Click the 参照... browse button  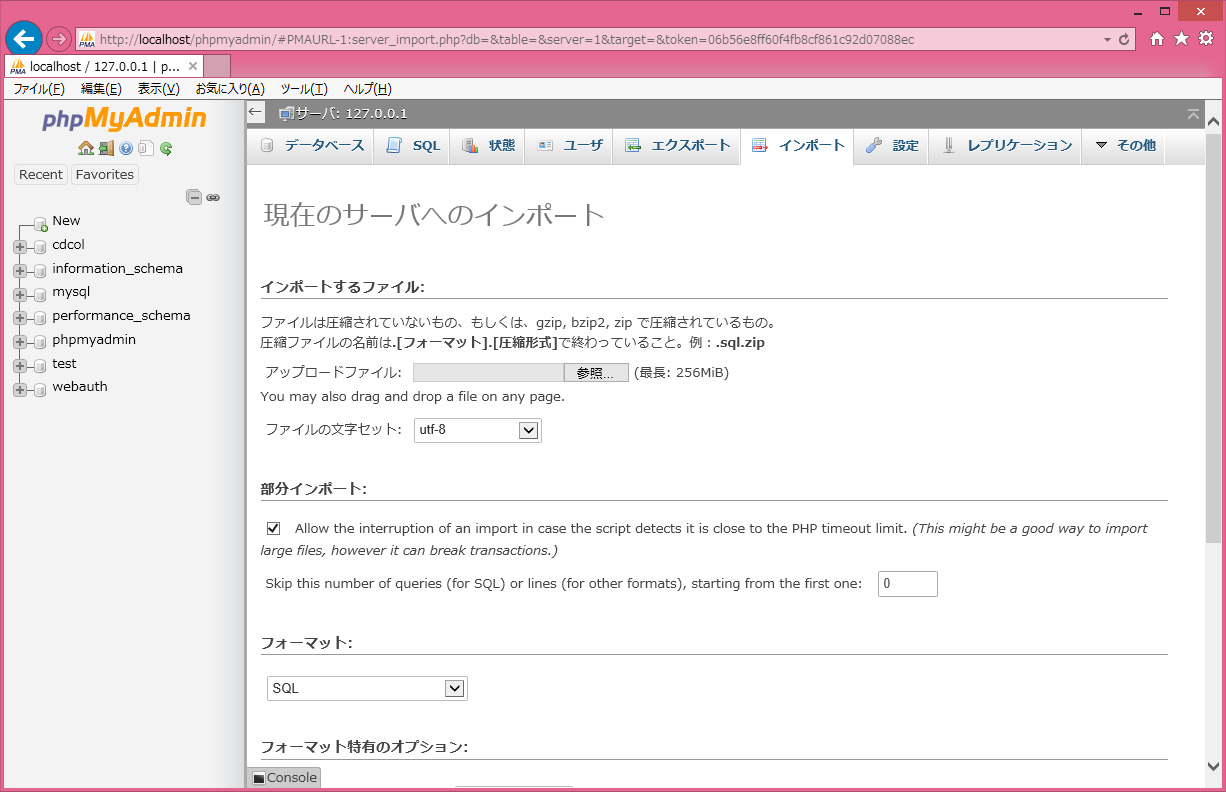tap(596, 373)
